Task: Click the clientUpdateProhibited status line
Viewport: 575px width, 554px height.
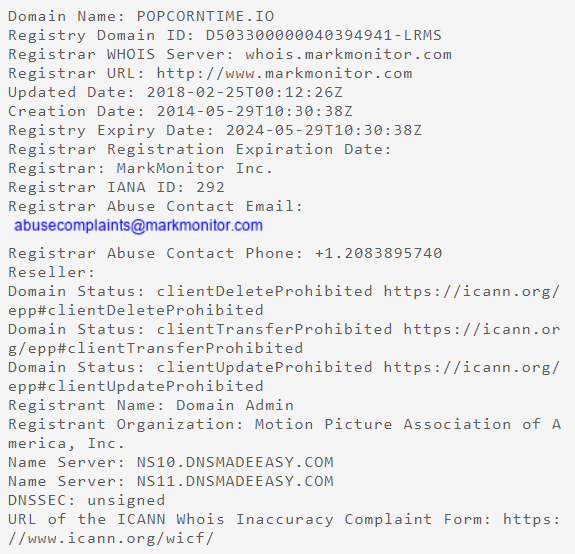Action: click(284, 377)
